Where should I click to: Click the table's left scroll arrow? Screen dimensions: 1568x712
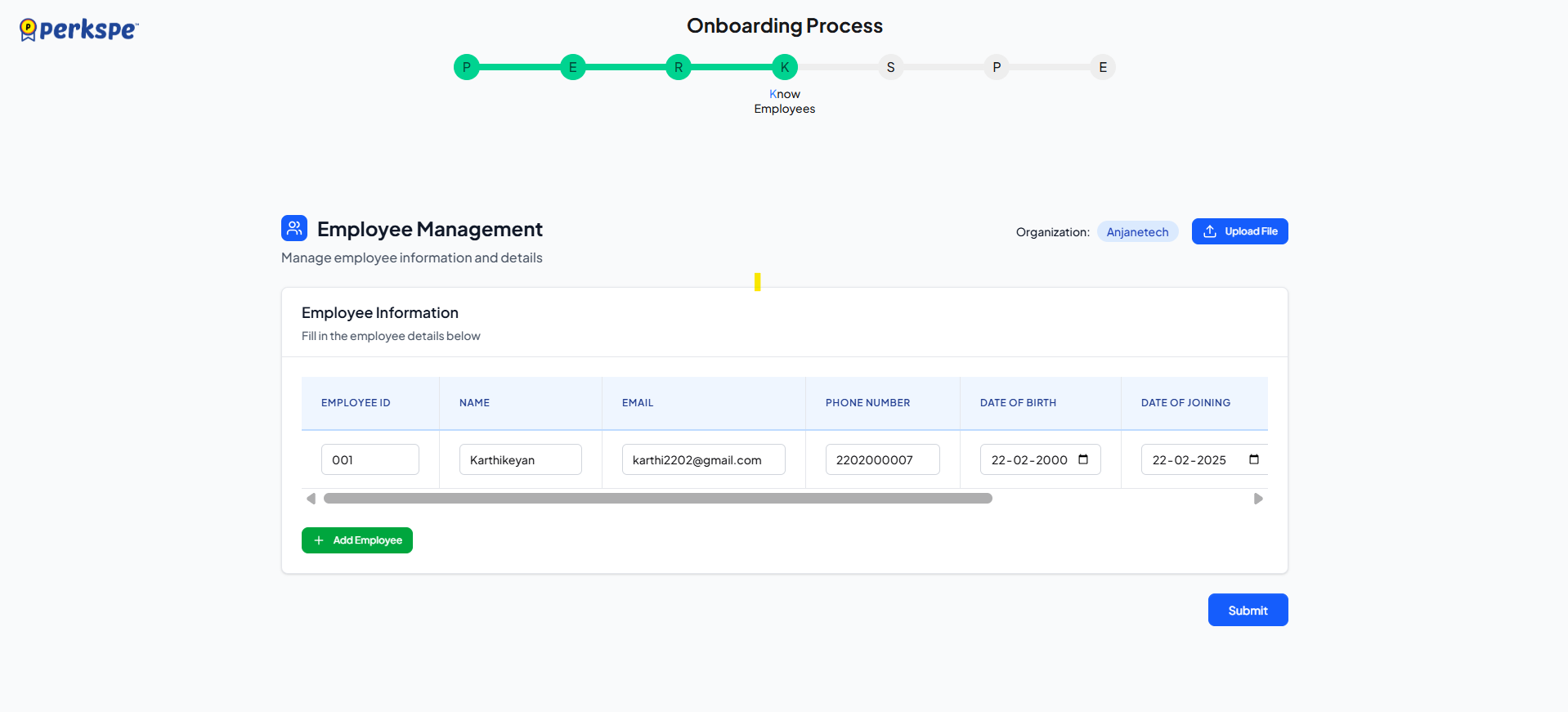click(311, 499)
